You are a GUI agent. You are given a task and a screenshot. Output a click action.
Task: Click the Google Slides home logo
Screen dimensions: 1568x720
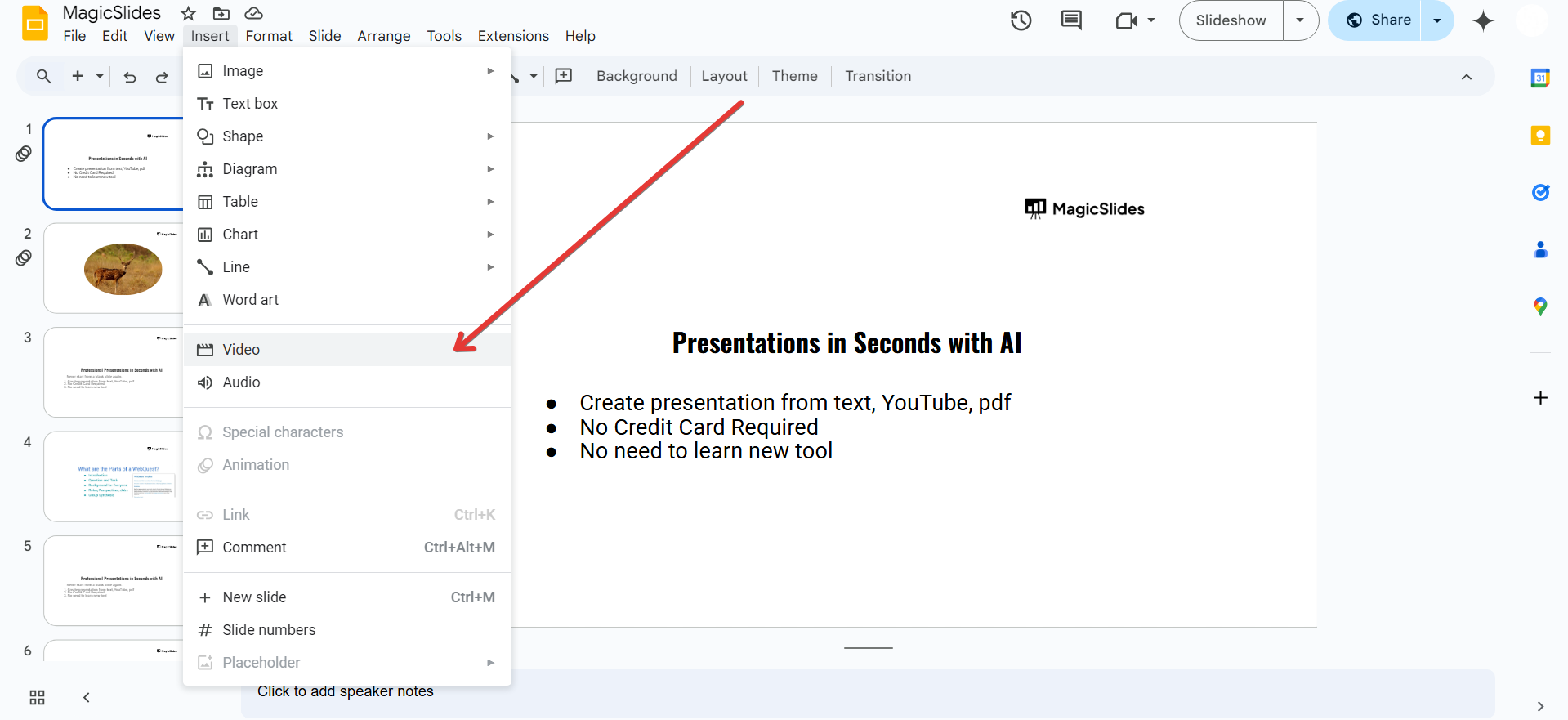tap(34, 23)
